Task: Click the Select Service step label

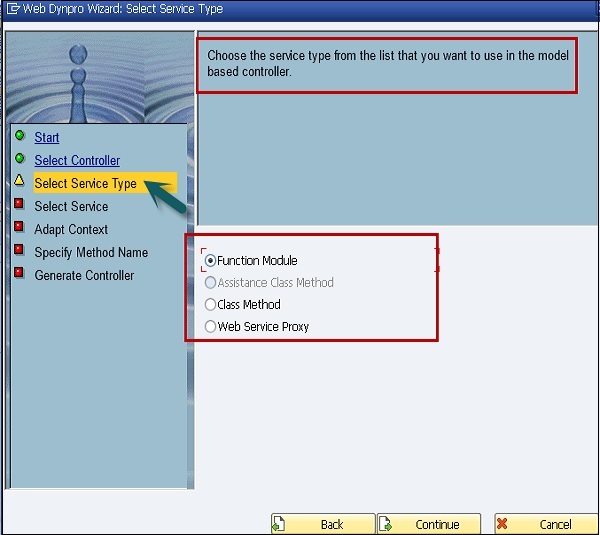Action: [71, 207]
